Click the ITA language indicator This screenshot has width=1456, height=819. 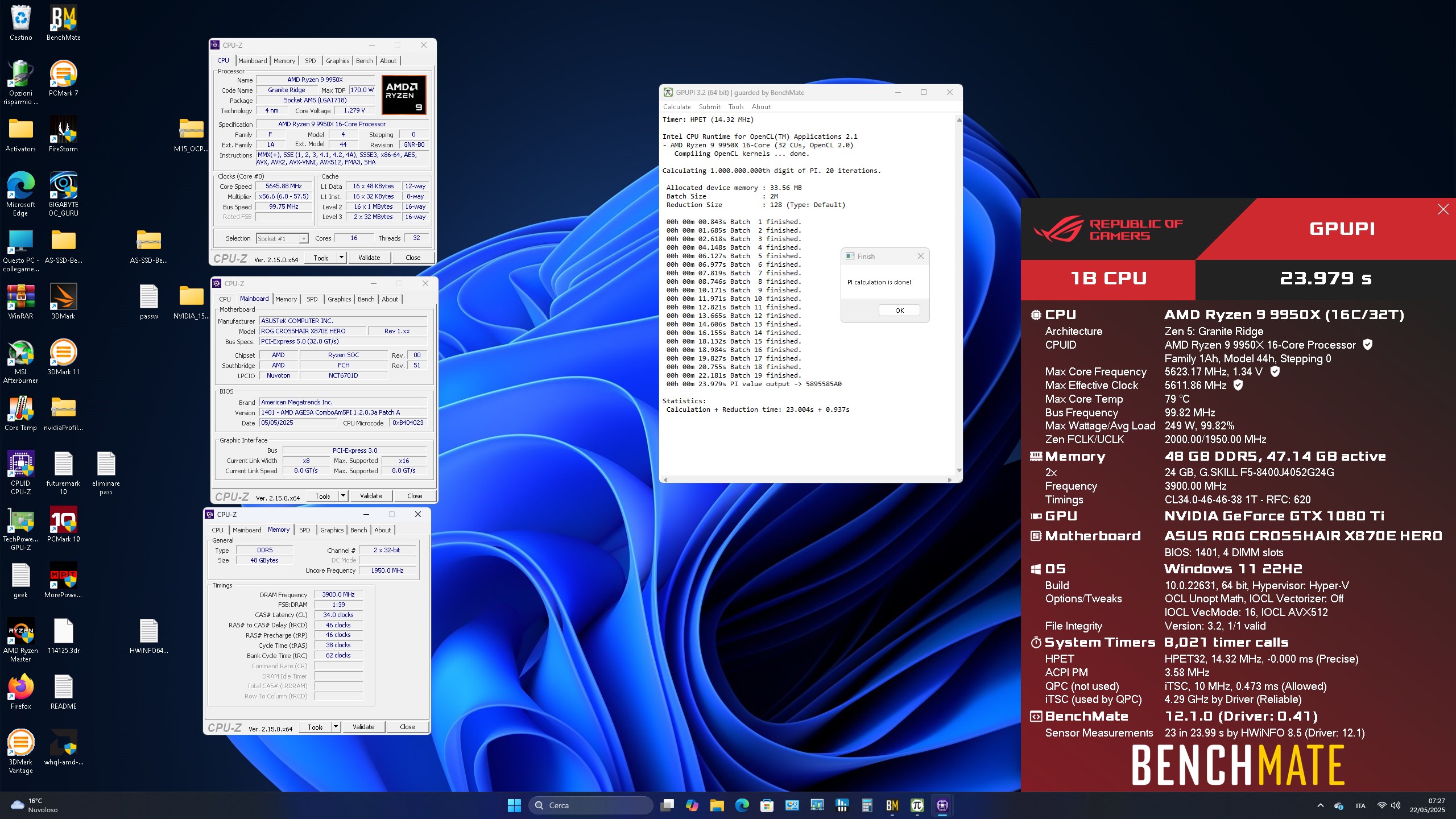[x=1360, y=806]
